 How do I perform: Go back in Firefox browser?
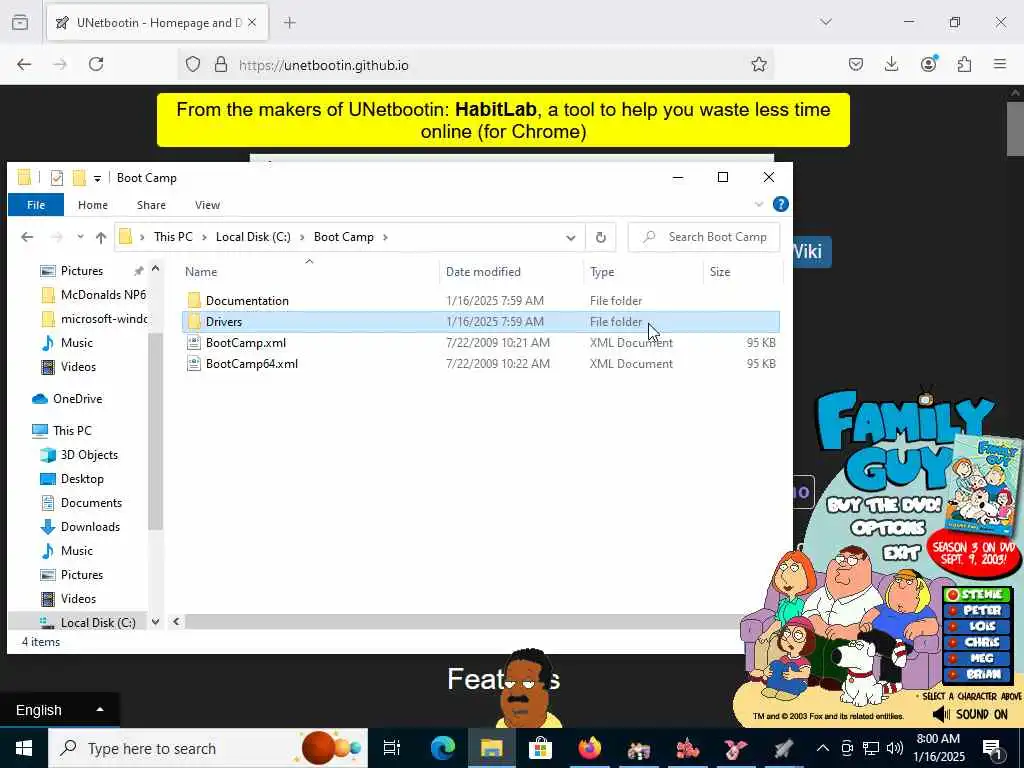(x=24, y=64)
